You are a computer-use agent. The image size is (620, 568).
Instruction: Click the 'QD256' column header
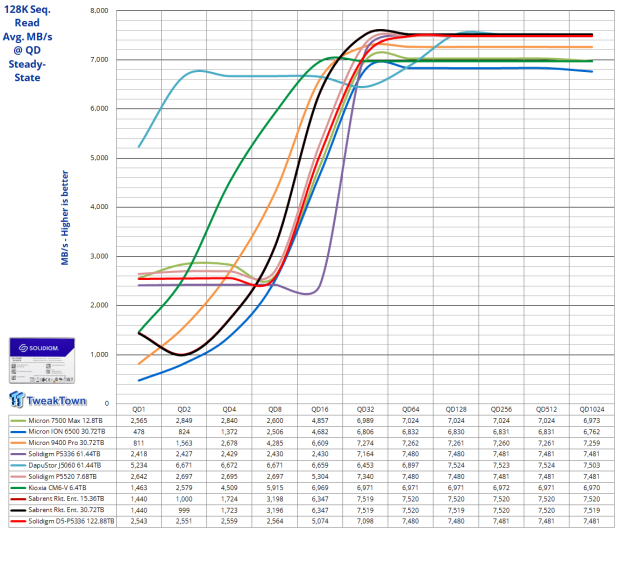point(501,409)
